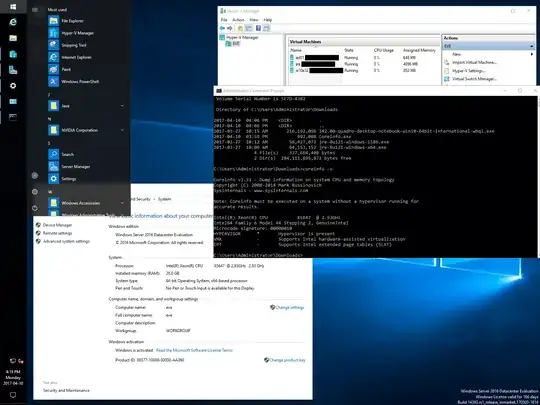The height and width of the screenshot is (405, 540).
Task: Open File menu in Hyper-V Manager
Action: (x=224, y=20)
